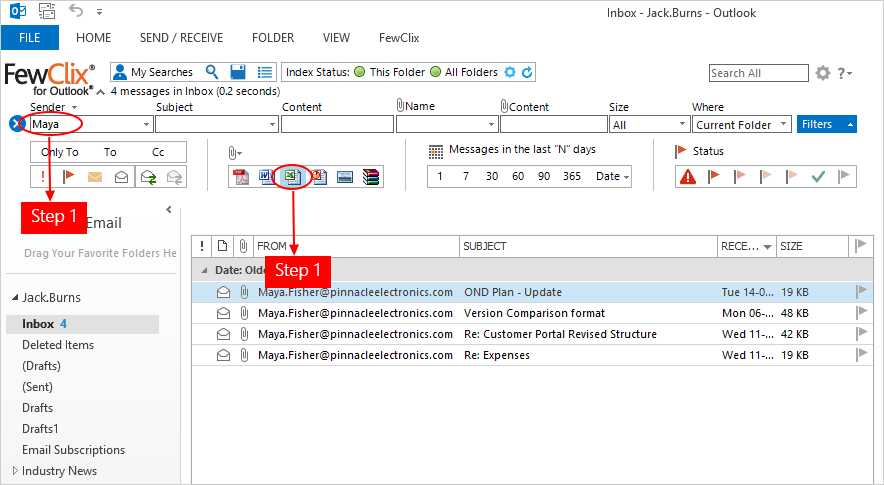Image resolution: width=884 pixels, height=485 pixels.
Task: Open the SEND / RECEIVE tab
Action: [182, 38]
